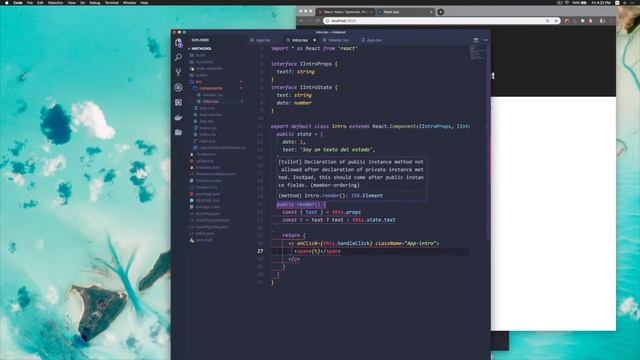Click the editor vertical scrollbar
Screen dimensions: 640x360
488,142
